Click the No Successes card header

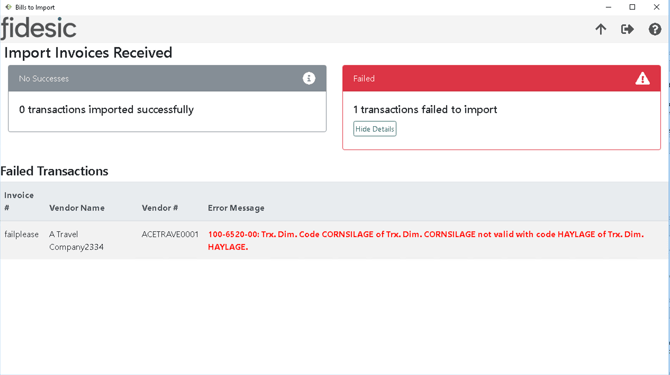click(x=167, y=78)
